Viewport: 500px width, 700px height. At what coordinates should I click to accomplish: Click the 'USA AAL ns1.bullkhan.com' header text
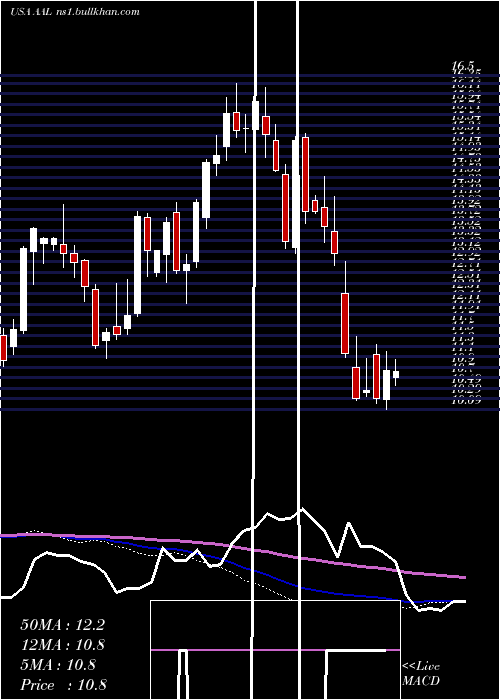(75, 12)
